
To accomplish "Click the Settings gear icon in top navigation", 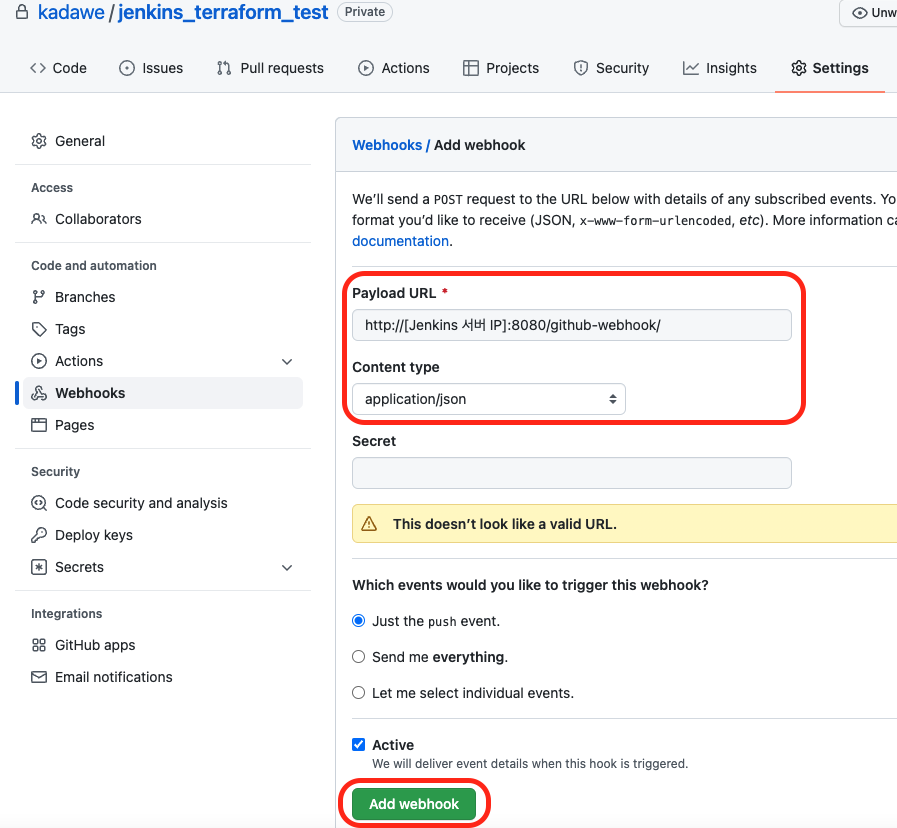I will pyautogui.click(x=799, y=68).
